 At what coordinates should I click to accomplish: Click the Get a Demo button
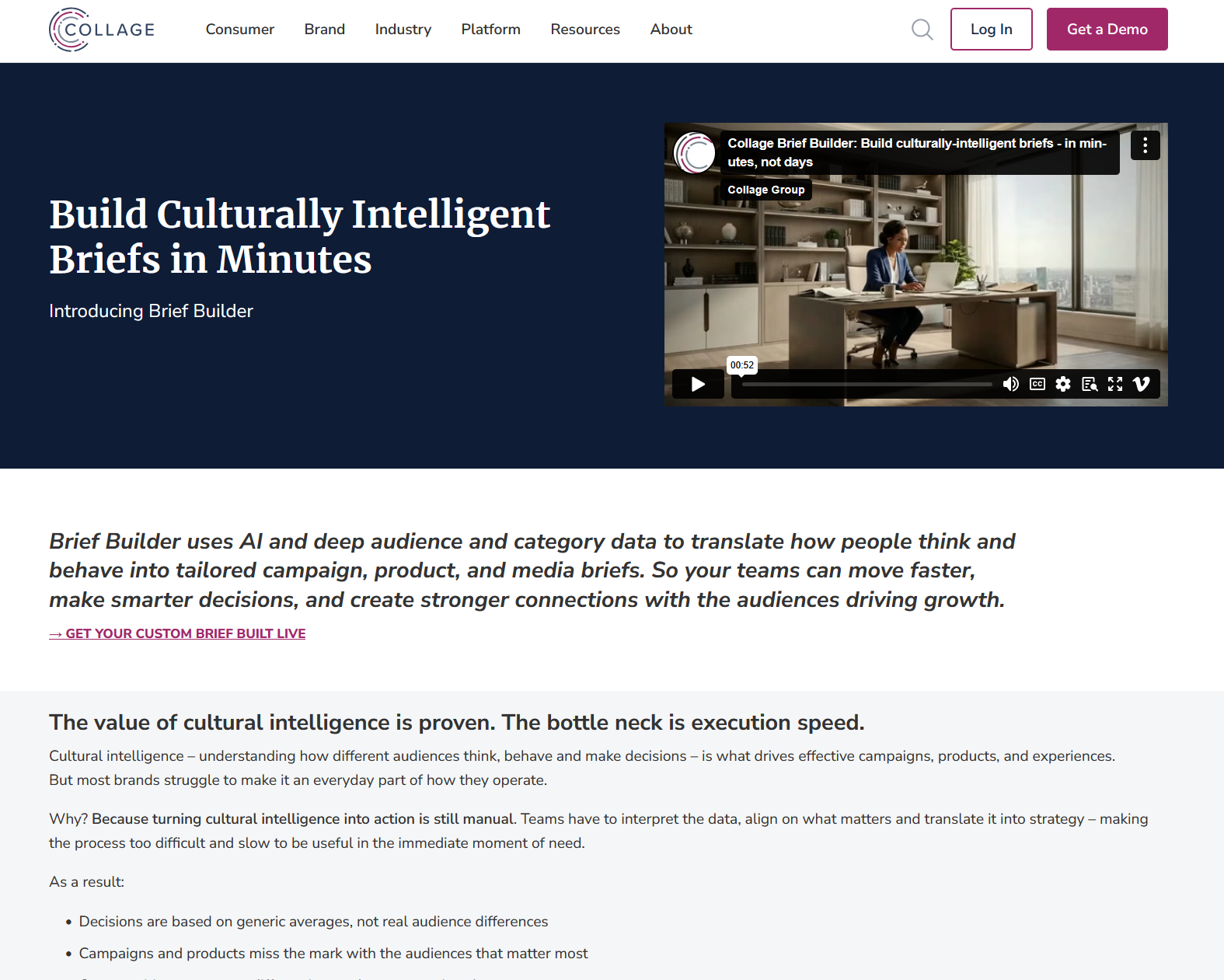[1107, 30]
